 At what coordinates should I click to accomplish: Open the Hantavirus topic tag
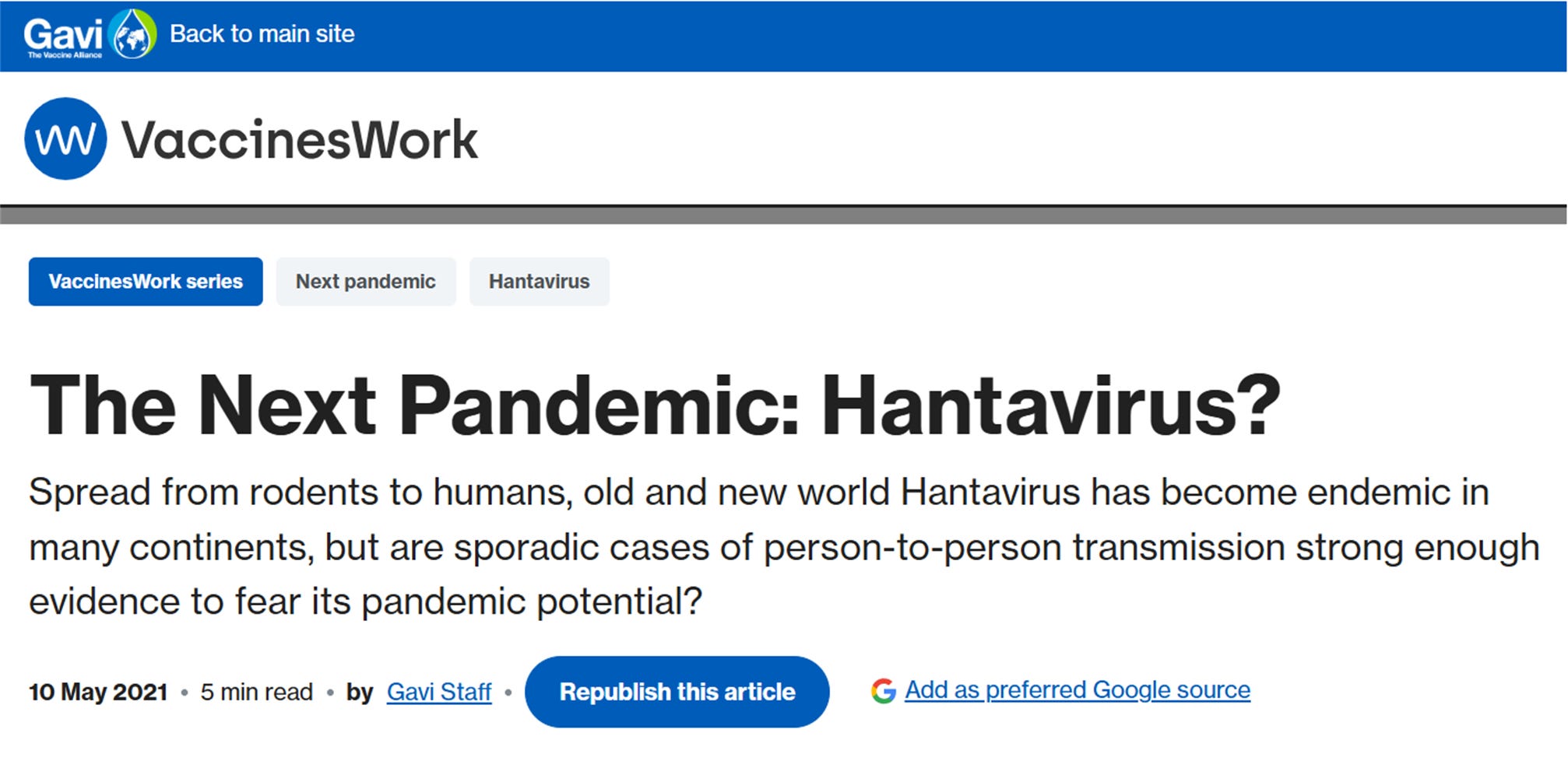click(540, 282)
